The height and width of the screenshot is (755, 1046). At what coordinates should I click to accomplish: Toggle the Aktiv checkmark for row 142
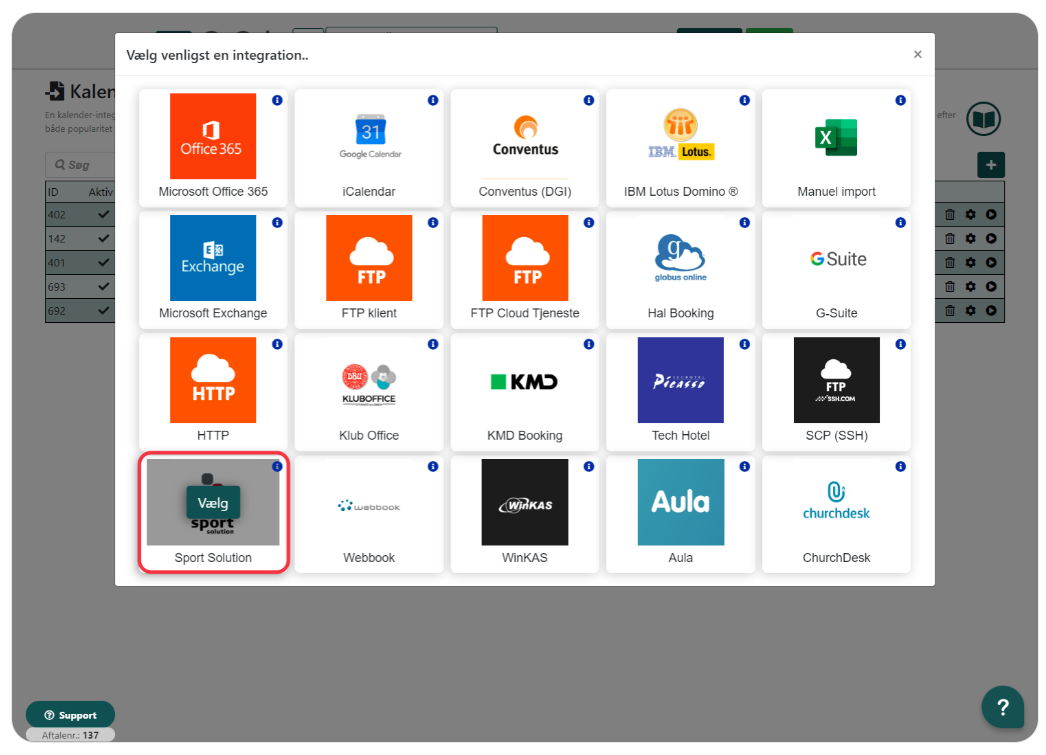103,238
